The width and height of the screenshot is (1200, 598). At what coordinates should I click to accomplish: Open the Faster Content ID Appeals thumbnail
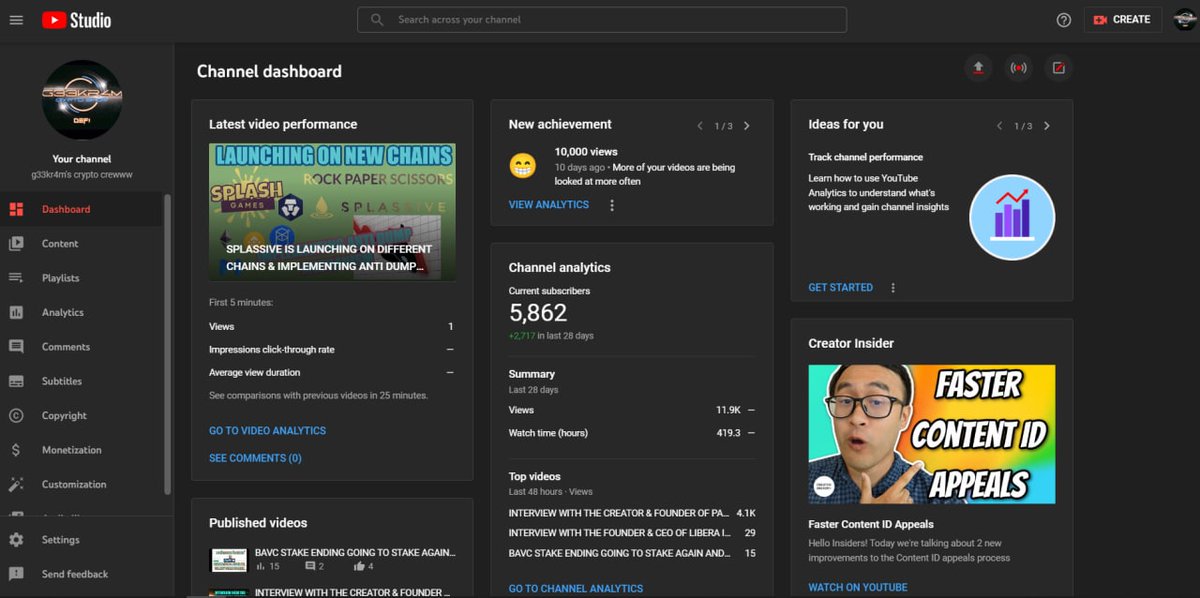pyautogui.click(x=932, y=434)
